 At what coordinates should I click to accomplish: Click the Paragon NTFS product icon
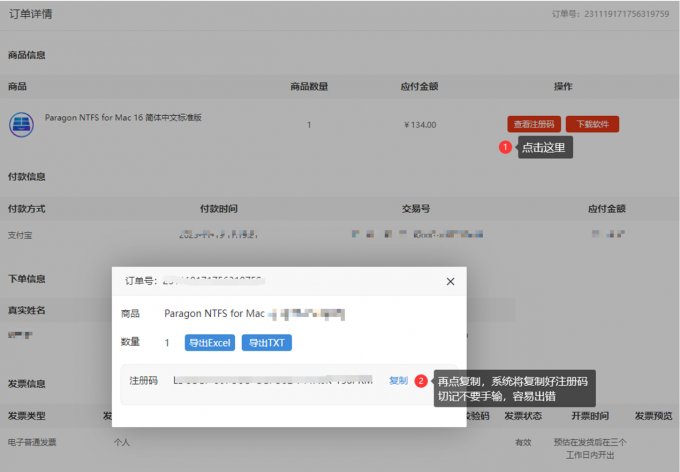click(x=21, y=125)
